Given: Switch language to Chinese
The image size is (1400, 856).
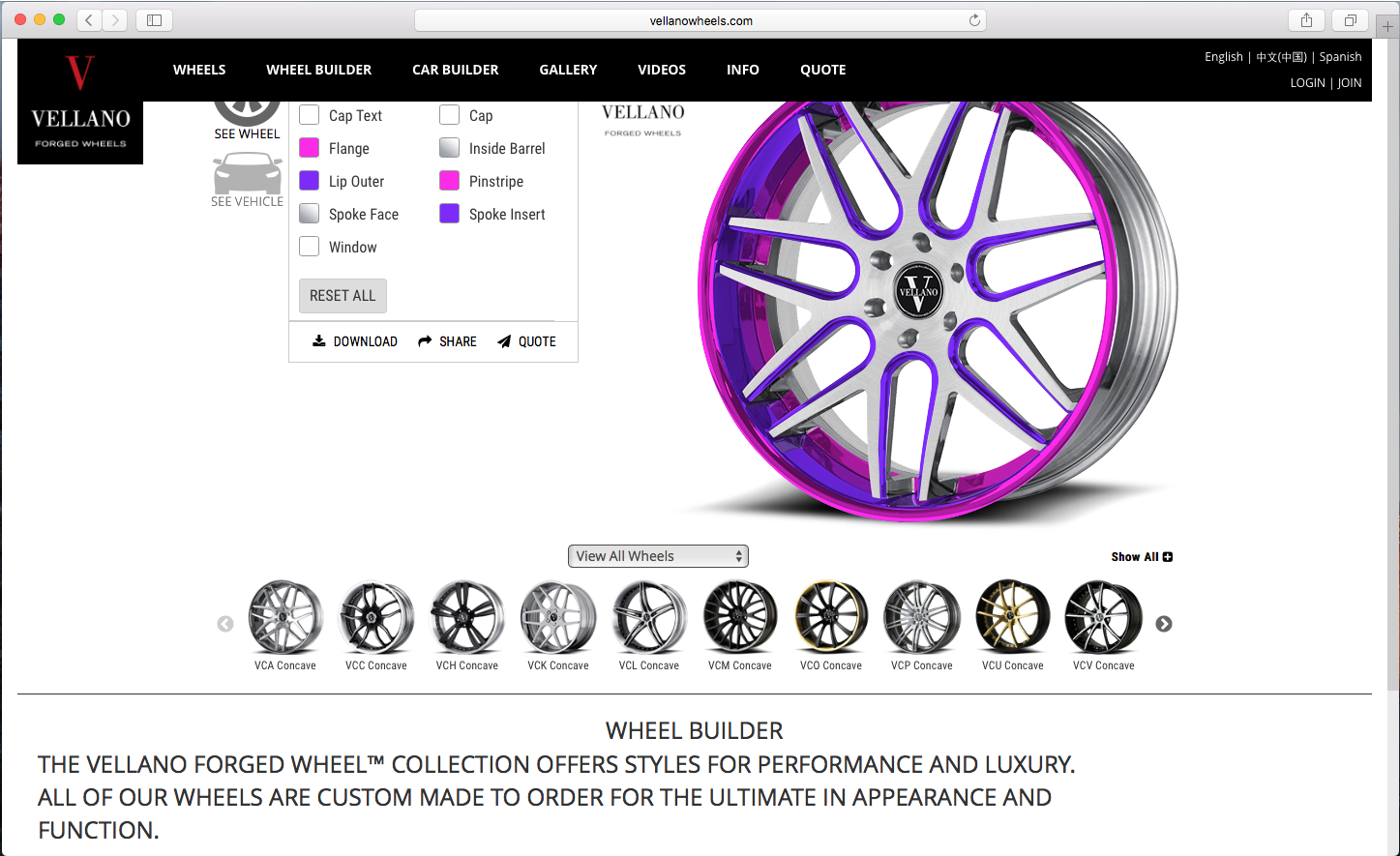Looking at the screenshot, I should [x=1281, y=57].
